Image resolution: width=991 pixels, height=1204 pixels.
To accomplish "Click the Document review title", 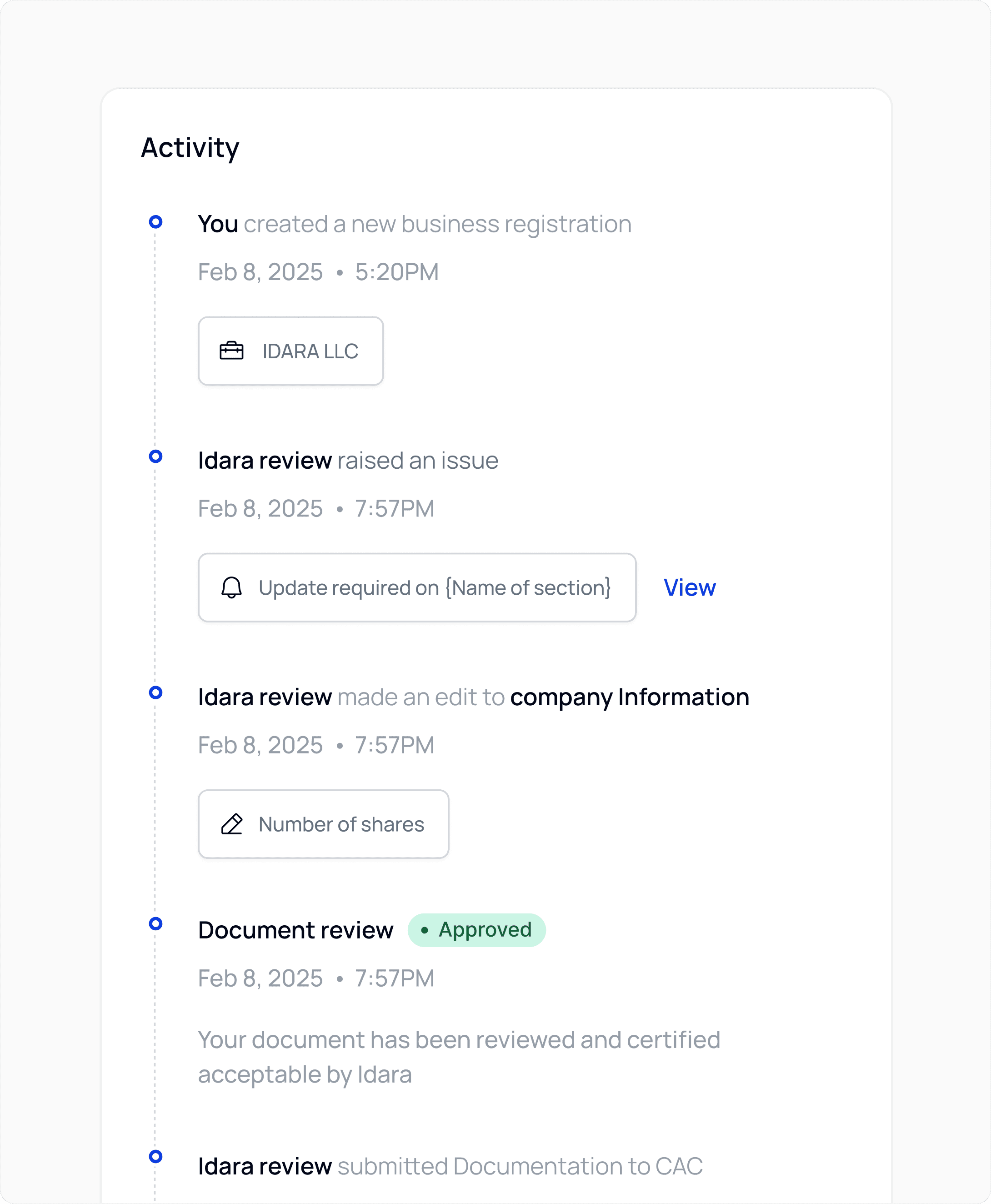I will [x=295, y=930].
